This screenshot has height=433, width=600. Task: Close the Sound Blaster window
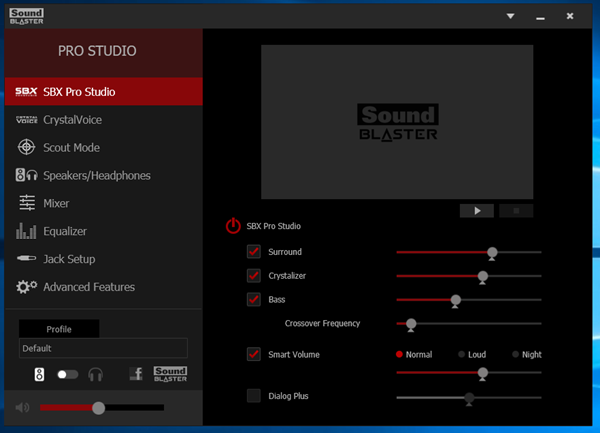(x=570, y=16)
